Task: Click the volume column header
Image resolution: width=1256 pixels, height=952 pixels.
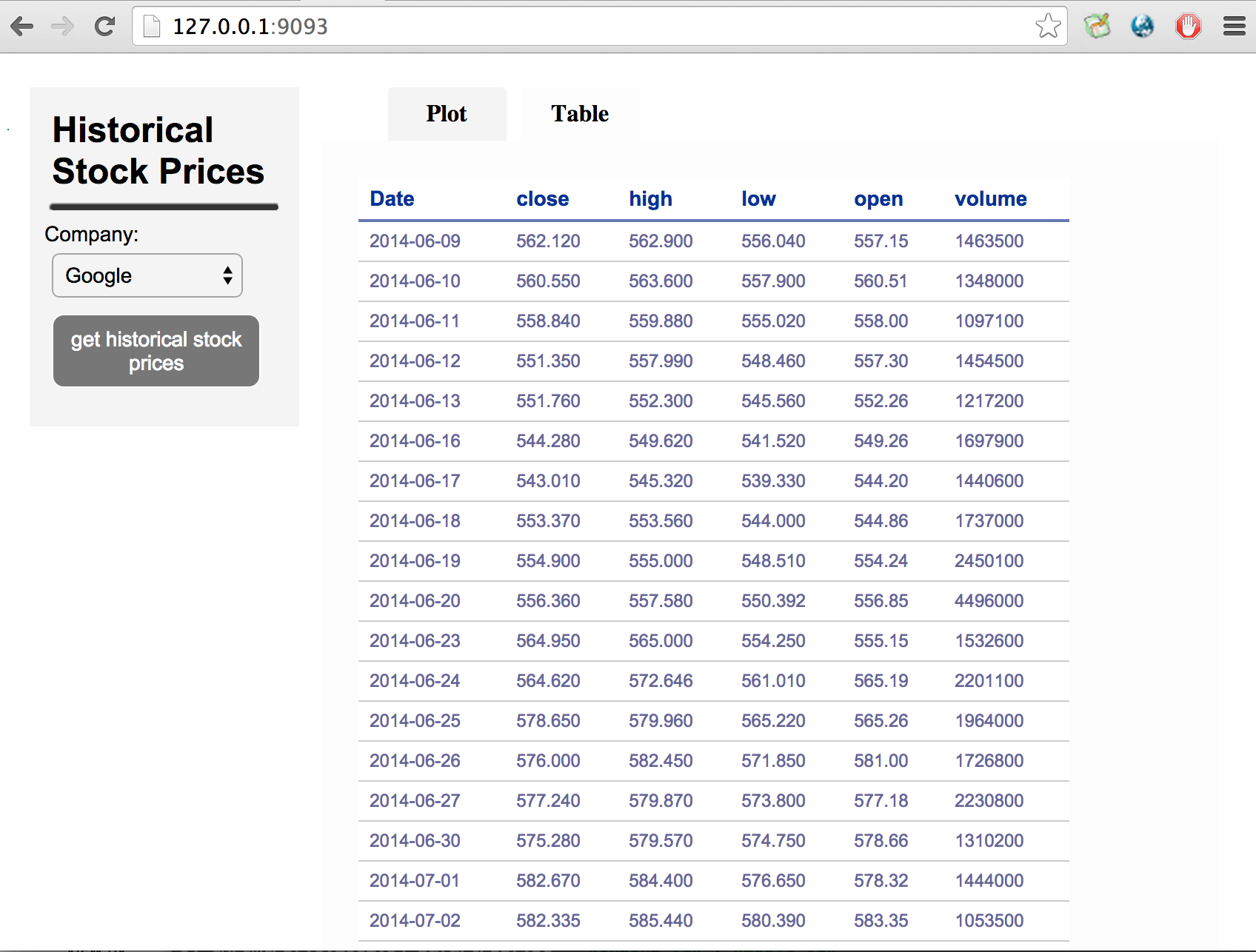Action: pyautogui.click(x=991, y=198)
